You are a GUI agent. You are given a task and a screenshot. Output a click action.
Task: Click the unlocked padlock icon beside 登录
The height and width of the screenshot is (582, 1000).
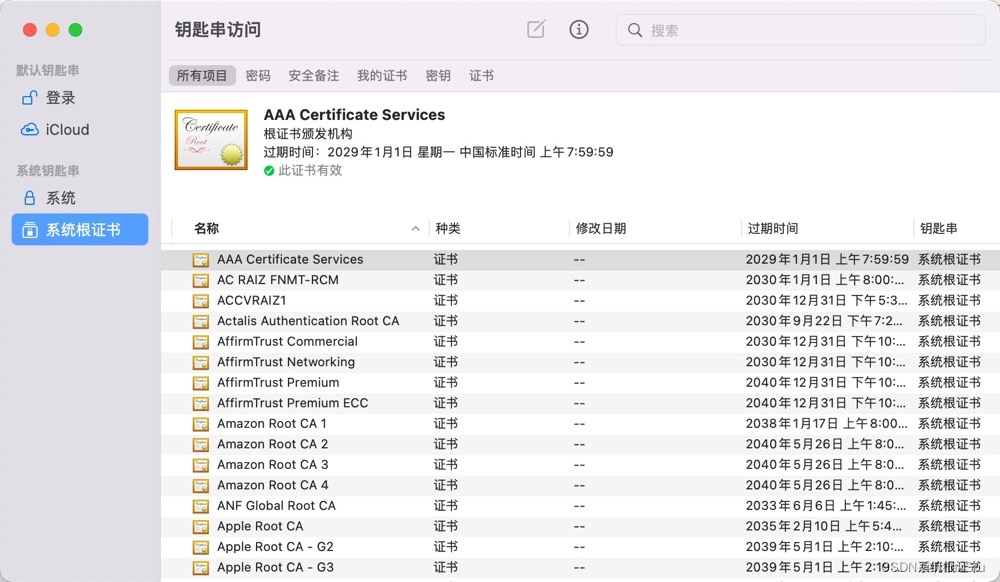pos(29,98)
